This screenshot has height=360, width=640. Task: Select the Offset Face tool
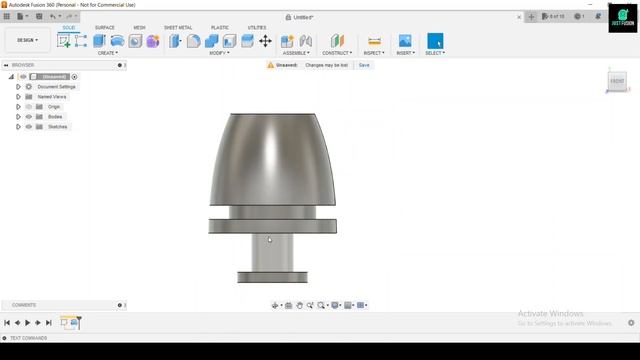247,41
